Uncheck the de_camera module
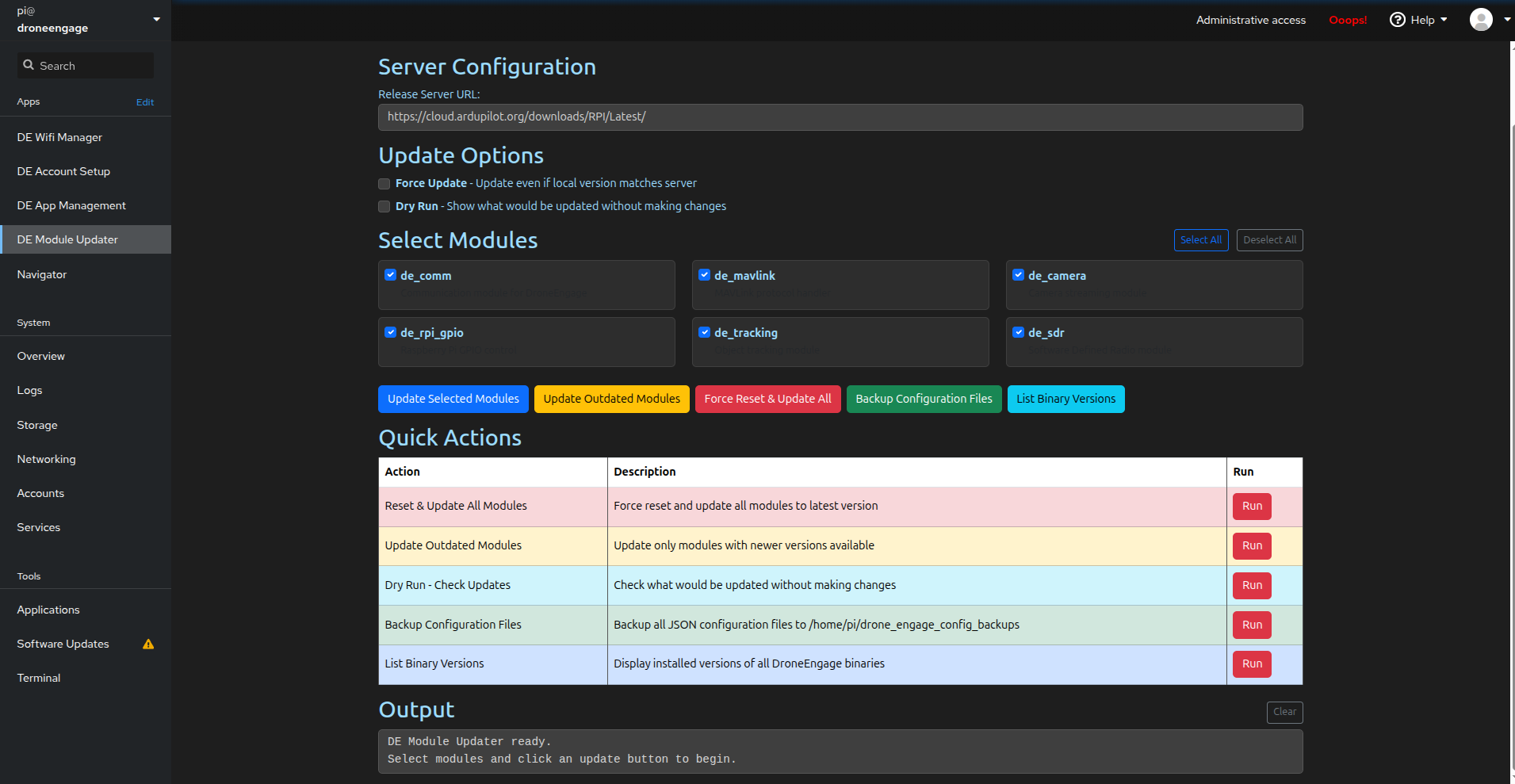1515x784 pixels. point(1019,274)
